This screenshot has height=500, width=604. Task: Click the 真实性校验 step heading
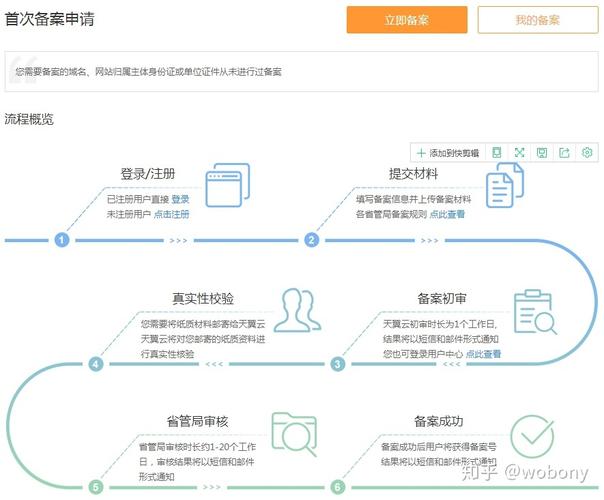203,298
